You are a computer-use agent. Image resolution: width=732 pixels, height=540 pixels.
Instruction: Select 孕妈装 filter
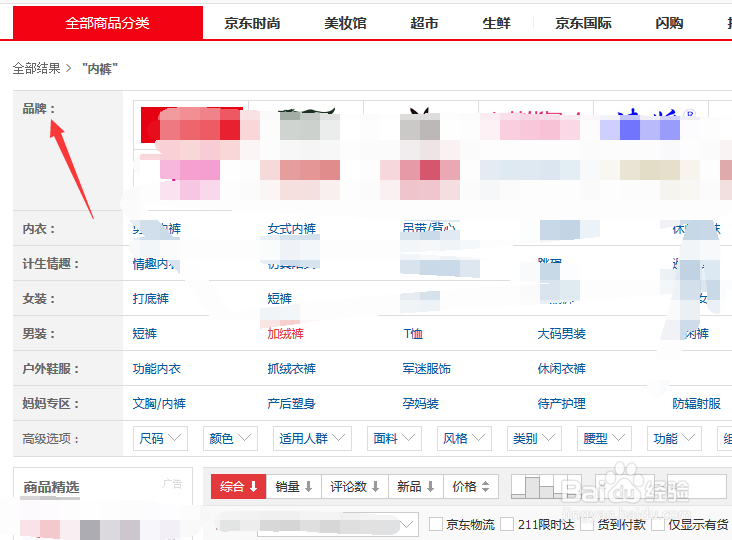(421, 404)
